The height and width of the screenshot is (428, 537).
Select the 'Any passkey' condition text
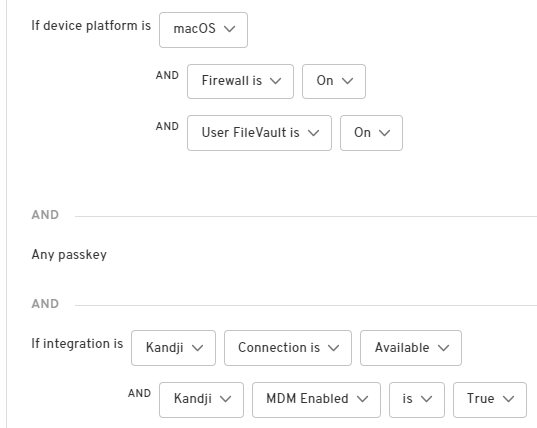pyautogui.click(x=69, y=255)
